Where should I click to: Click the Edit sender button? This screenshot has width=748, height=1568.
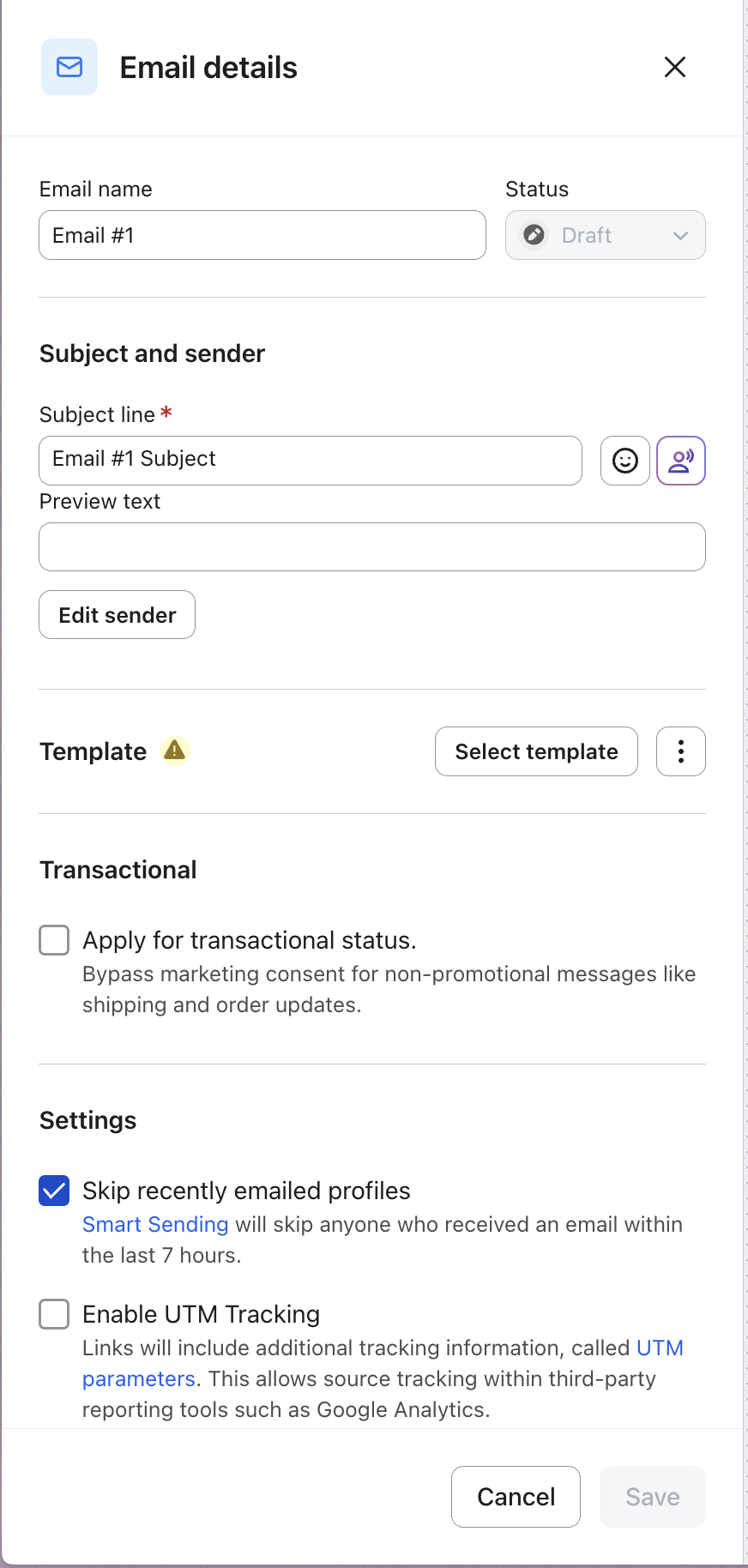coord(118,615)
